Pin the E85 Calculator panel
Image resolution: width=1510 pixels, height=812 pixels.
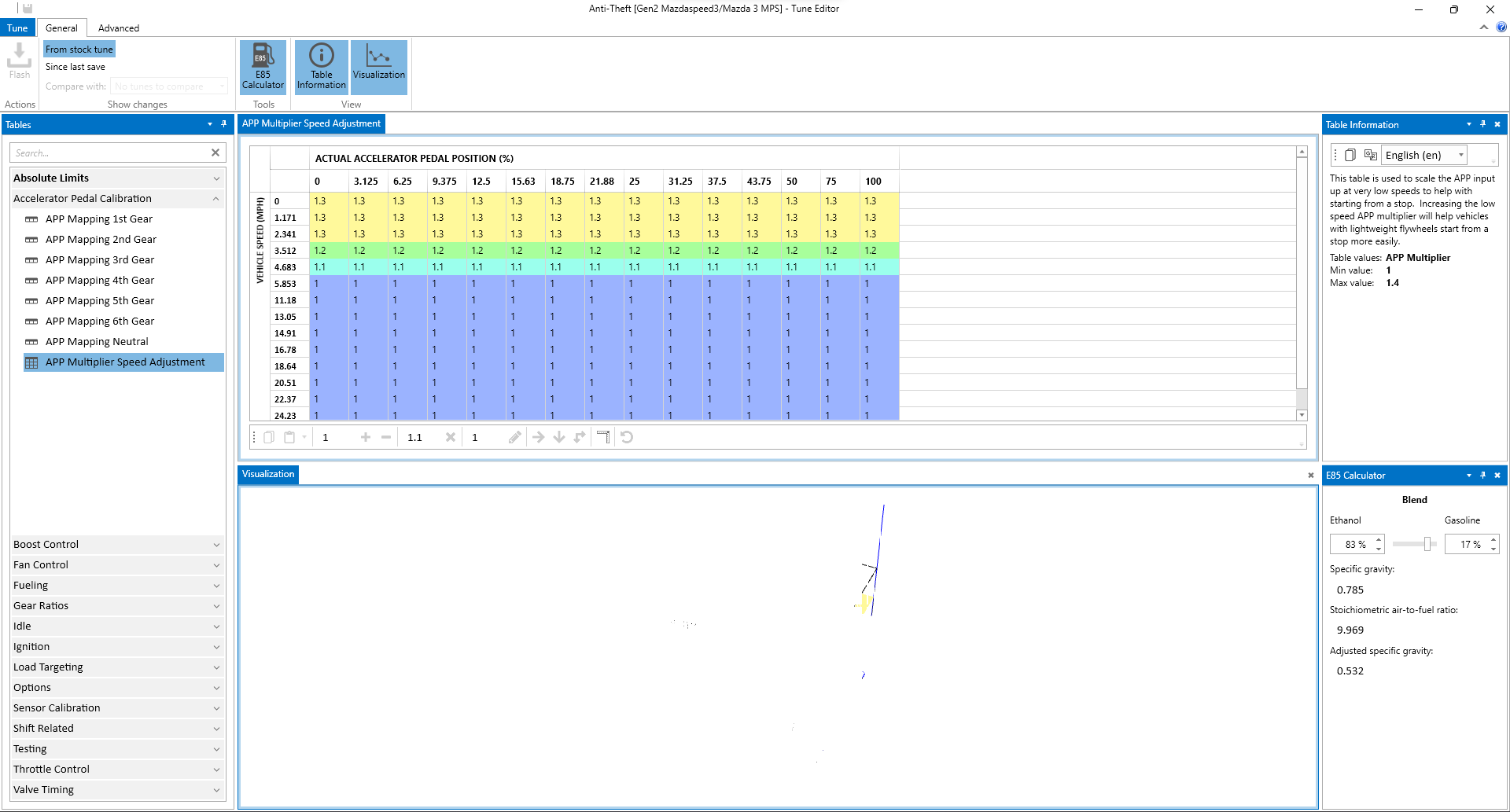coord(1483,475)
